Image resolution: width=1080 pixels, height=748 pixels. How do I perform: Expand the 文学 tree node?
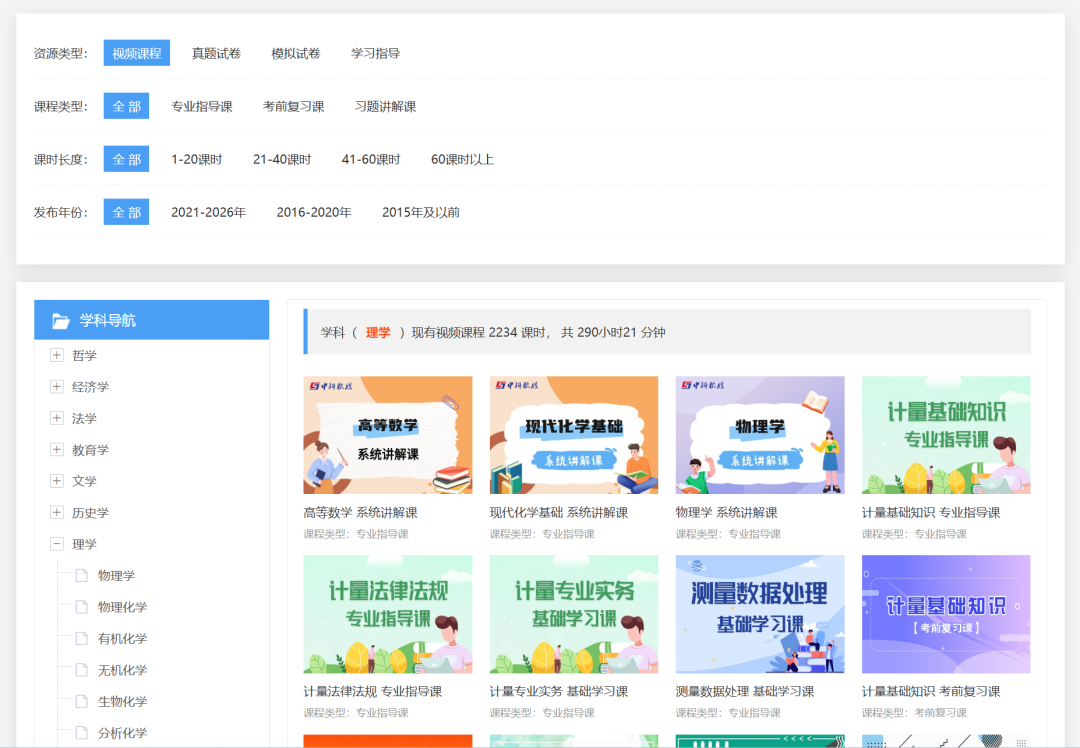pos(56,481)
